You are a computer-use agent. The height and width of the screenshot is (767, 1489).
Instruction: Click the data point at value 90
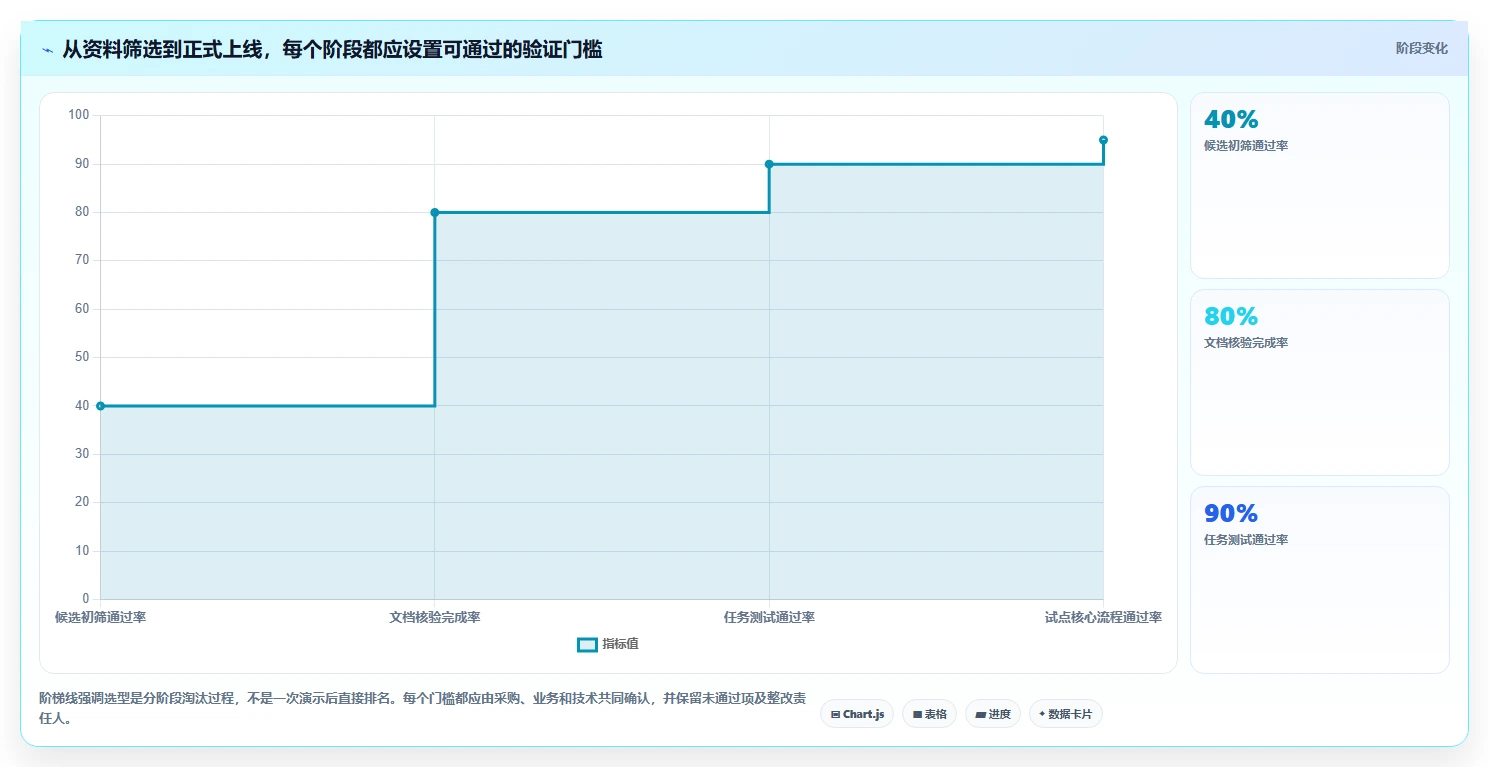pyautogui.click(x=769, y=164)
